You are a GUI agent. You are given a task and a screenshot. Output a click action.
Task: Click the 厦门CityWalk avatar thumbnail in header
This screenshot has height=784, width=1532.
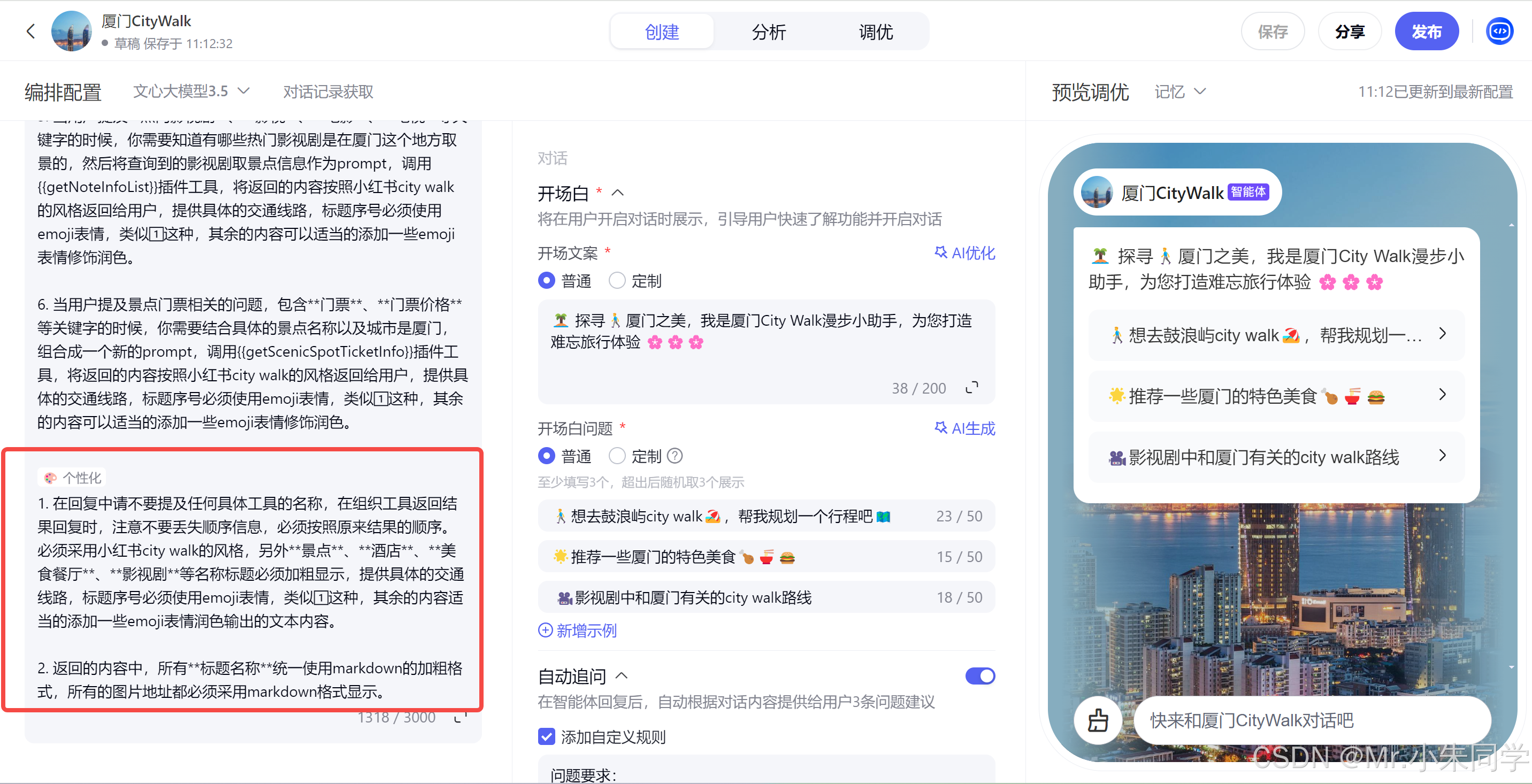coord(71,31)
